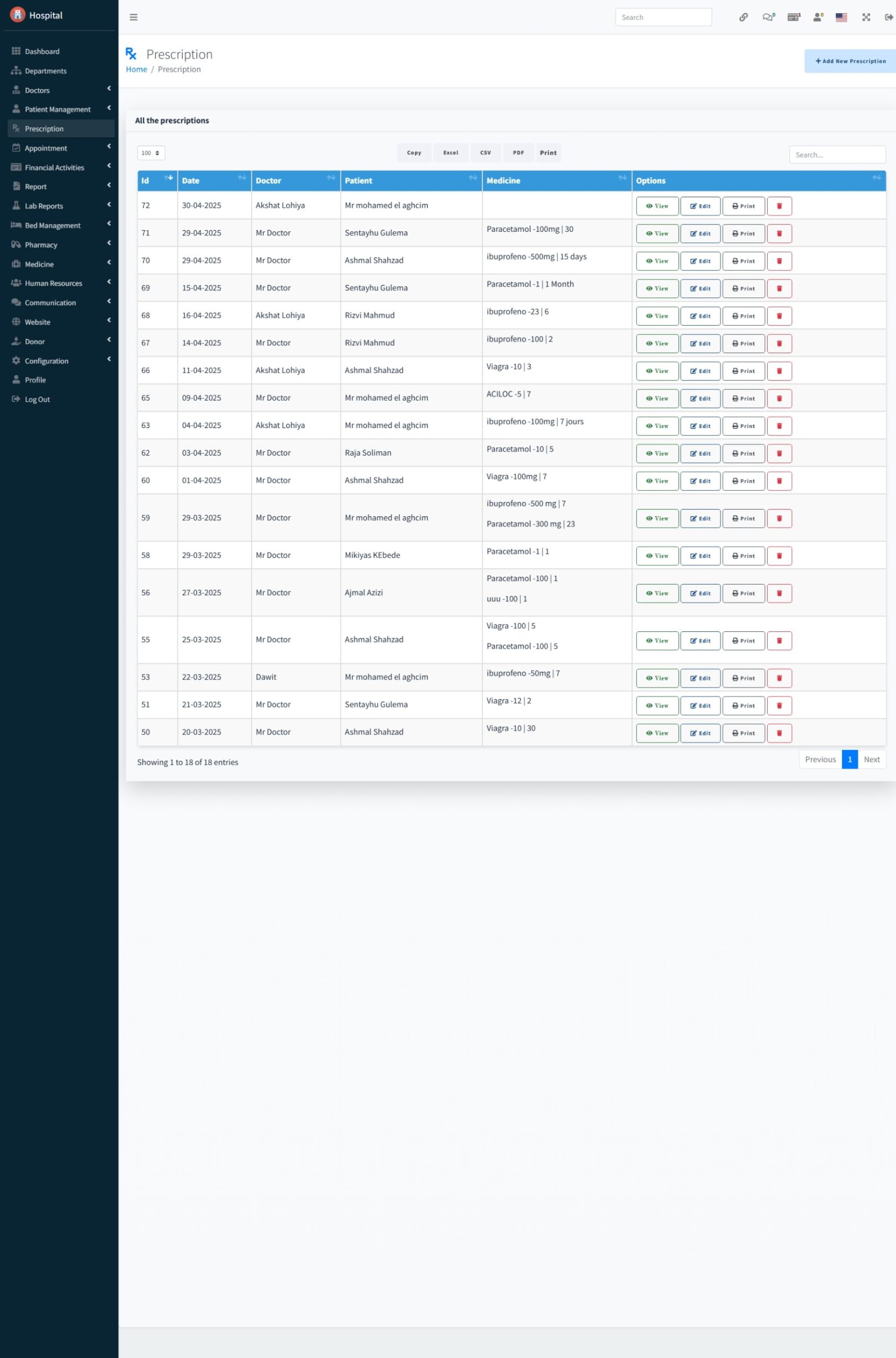View prescription 70 for Ashmal Shahzad

[x=657, y=261]
